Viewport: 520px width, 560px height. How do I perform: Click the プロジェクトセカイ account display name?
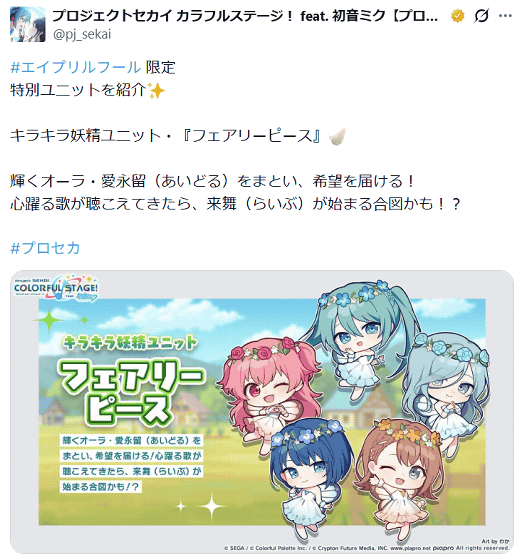245,16
